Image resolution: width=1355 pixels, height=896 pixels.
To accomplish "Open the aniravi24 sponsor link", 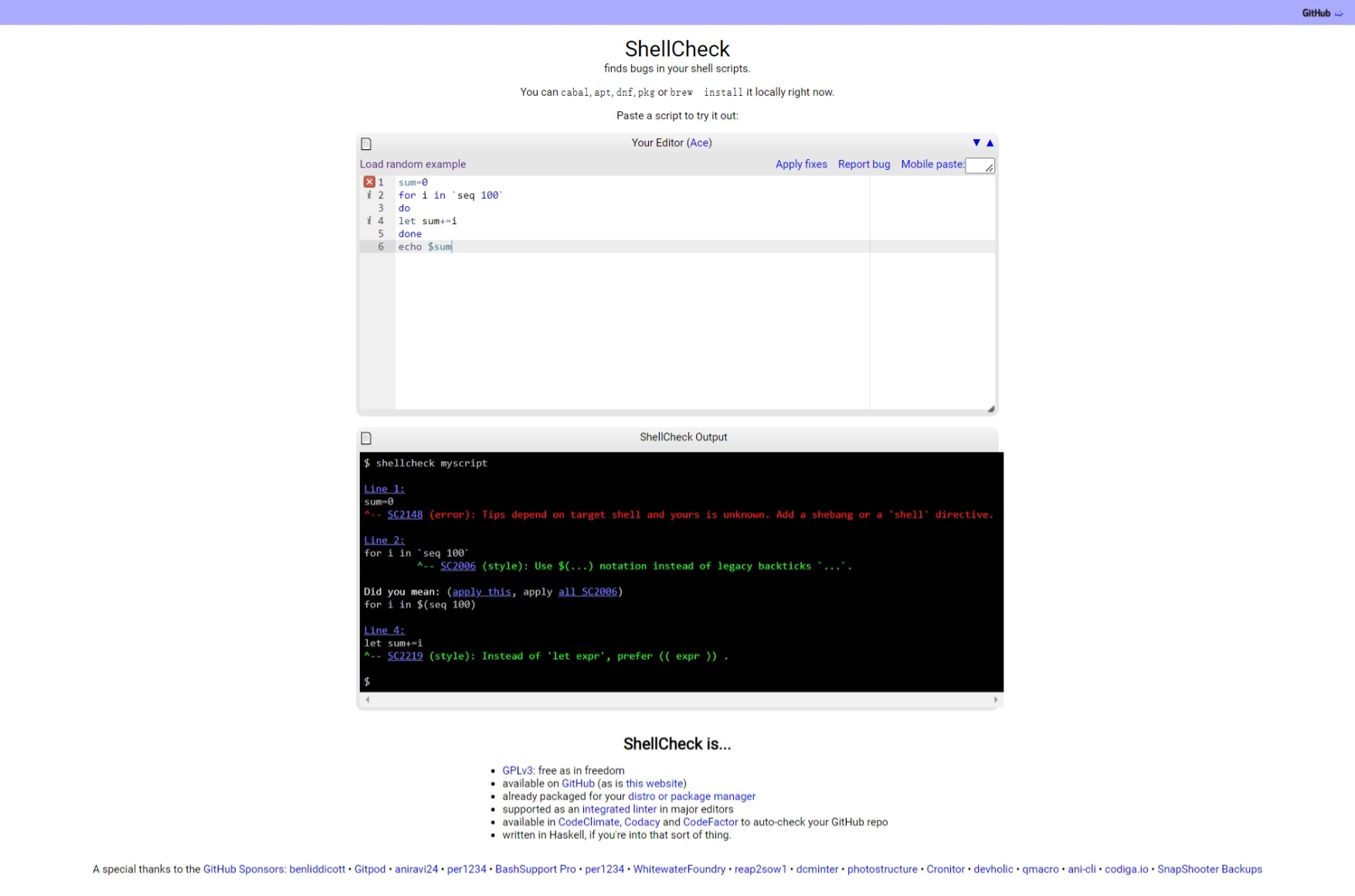I will [x=416, y=870].
